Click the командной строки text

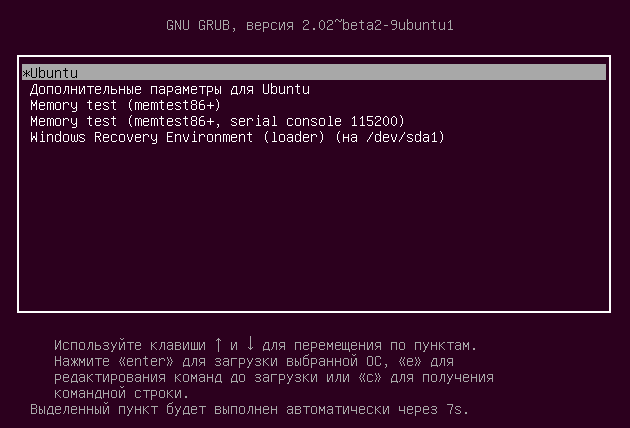121,393
